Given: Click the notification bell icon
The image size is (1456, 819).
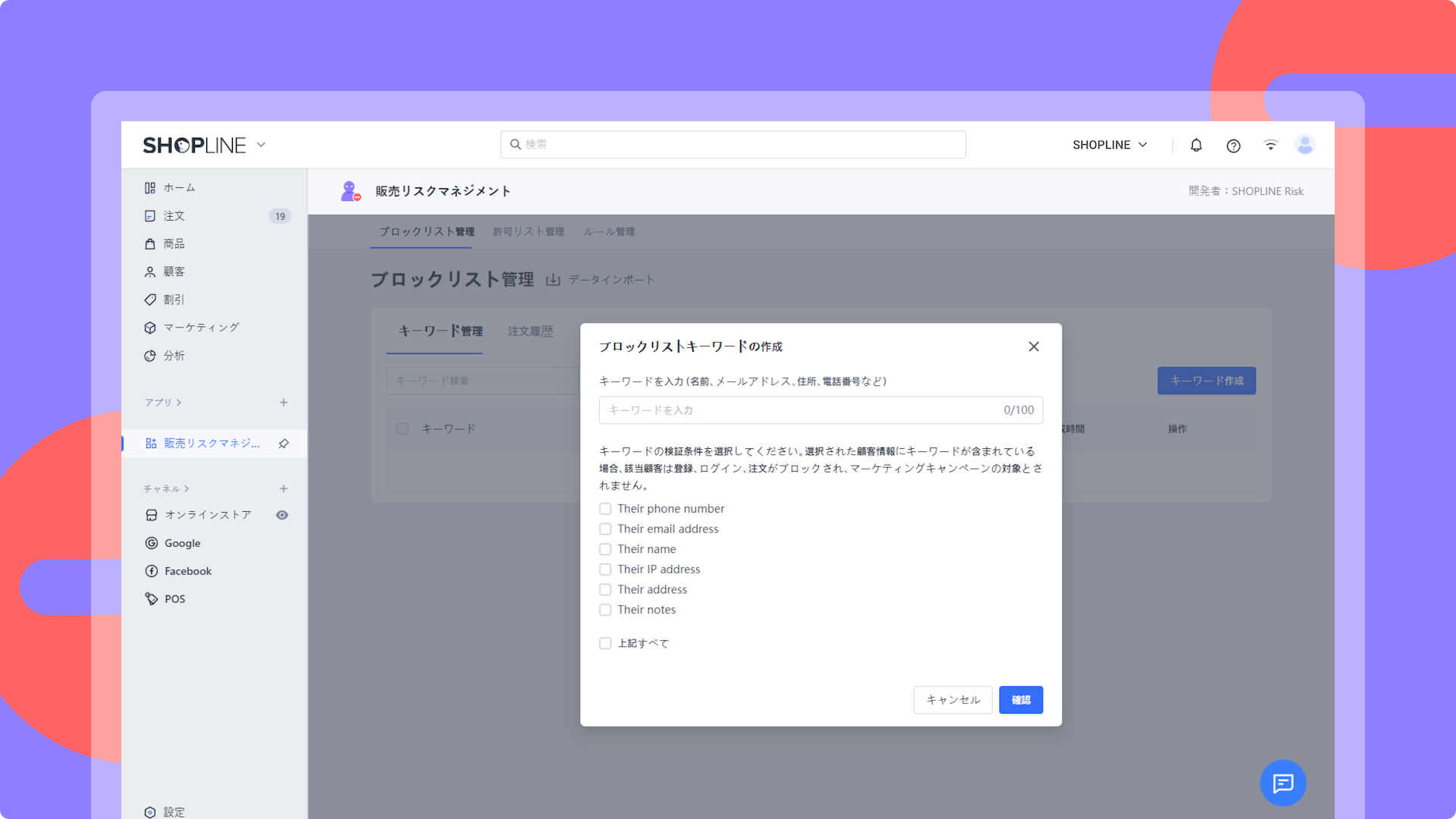Looking at the screenshot, I should tap(1196, 145).
